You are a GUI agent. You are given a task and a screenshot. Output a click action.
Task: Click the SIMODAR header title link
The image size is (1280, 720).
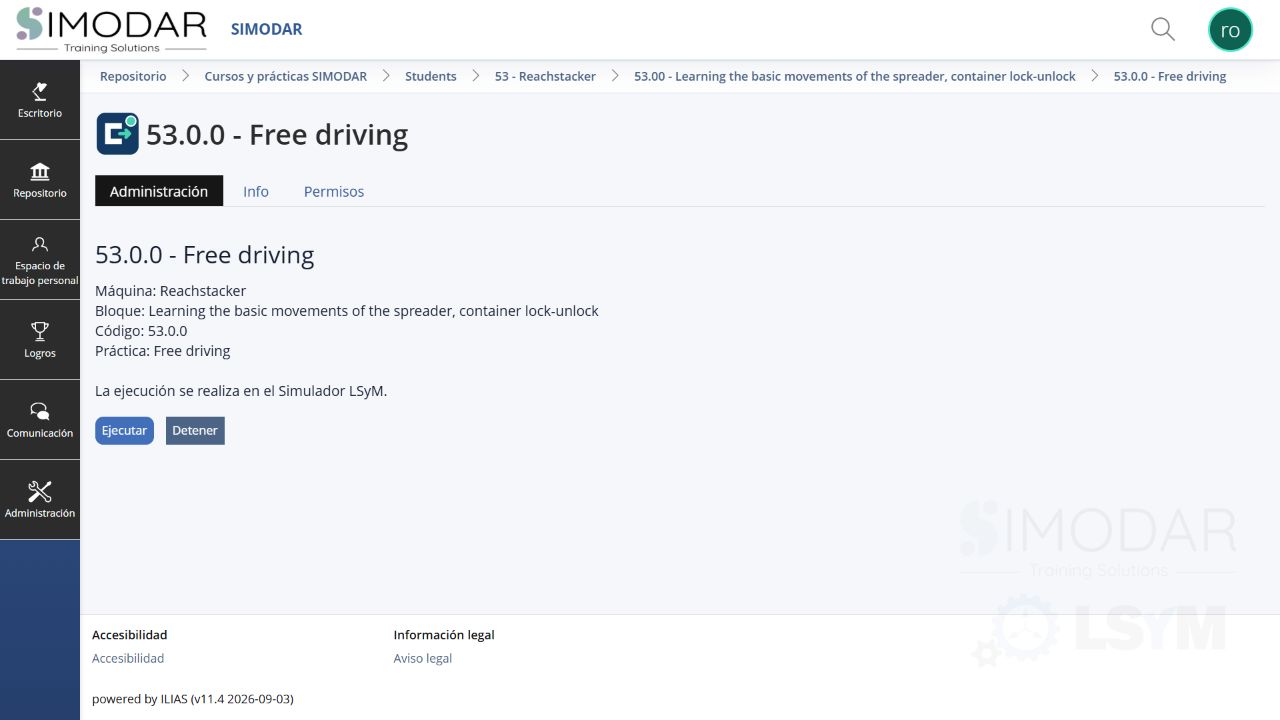pos(266,29)
